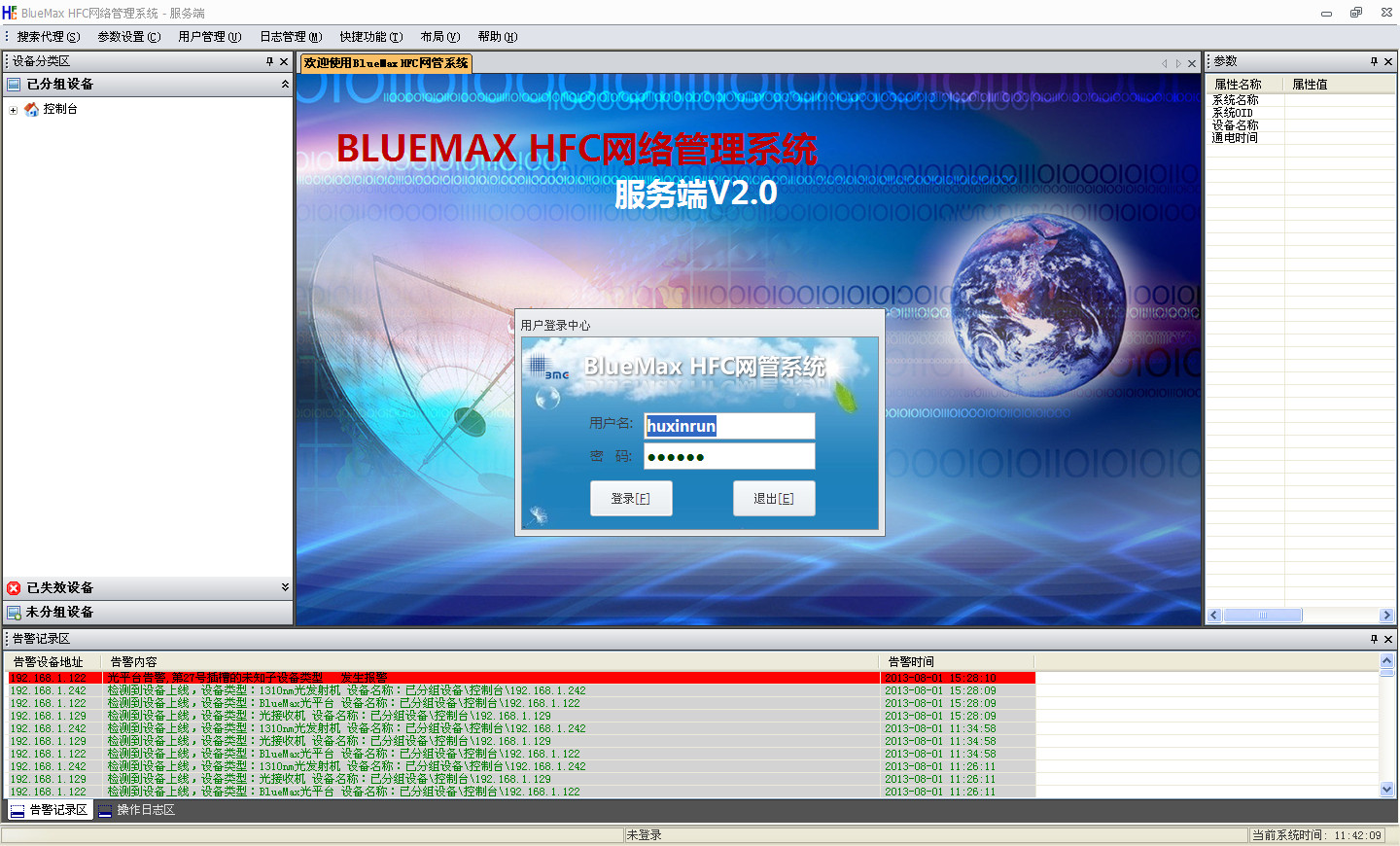Select alarm timestamp 2013-08-01 11:34:58 for 192.168.1.242
1400x846 pixels.
tap(940, 728)
